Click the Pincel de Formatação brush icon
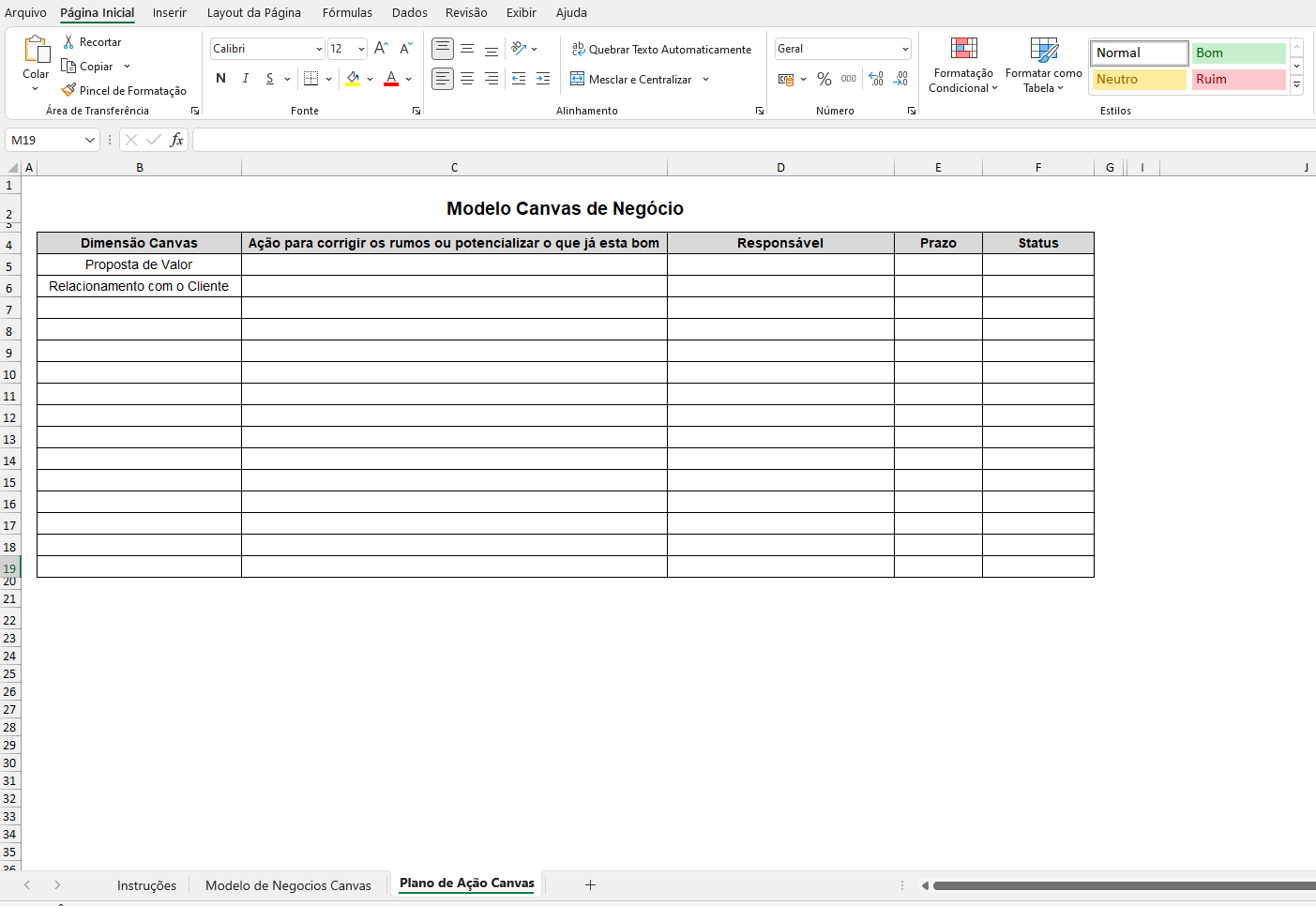Screen dimensions: 1316x906 (68, 90)
